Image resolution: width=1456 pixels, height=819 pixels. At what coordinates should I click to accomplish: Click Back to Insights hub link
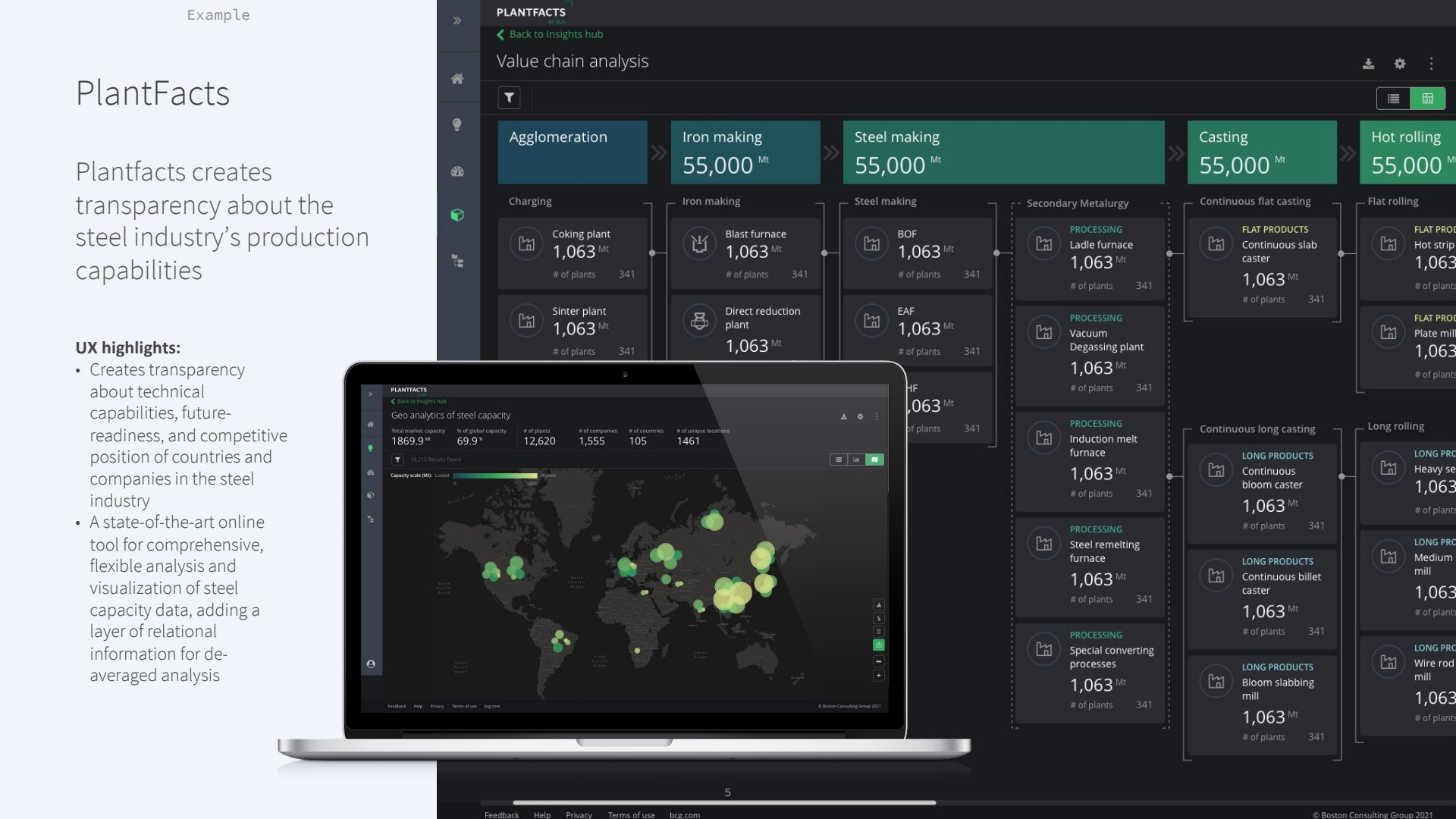click(550, 34)
